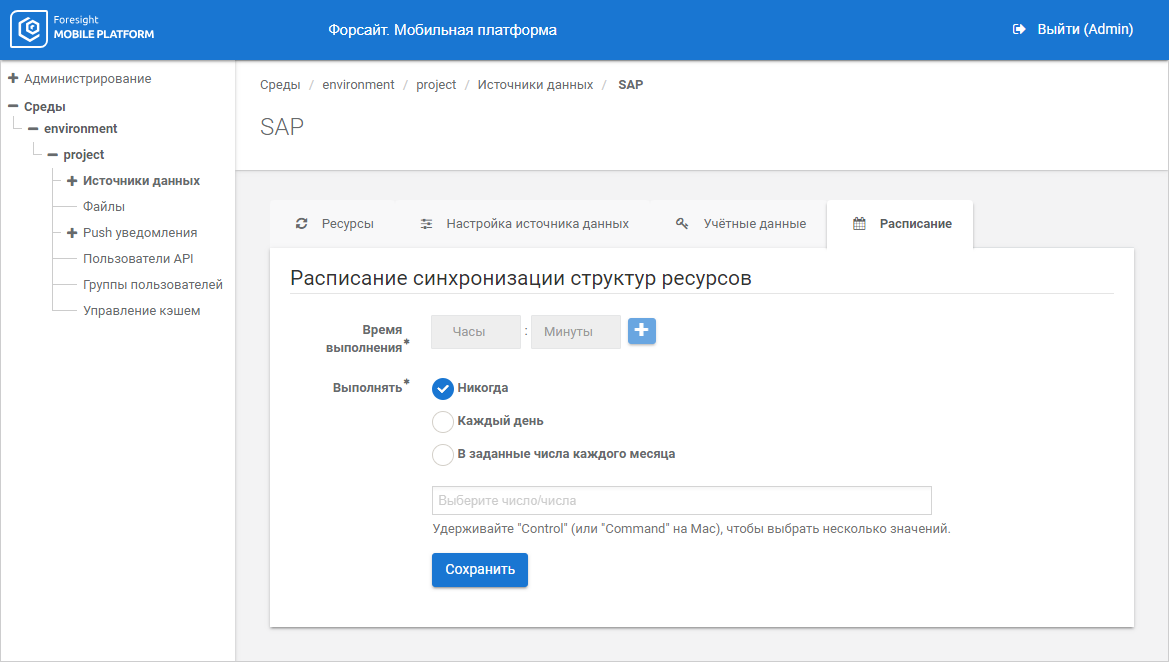1169x662 pixels.
Task: Click the refresh icon on Ресурсы tab
Action: (x=301, y=224)
